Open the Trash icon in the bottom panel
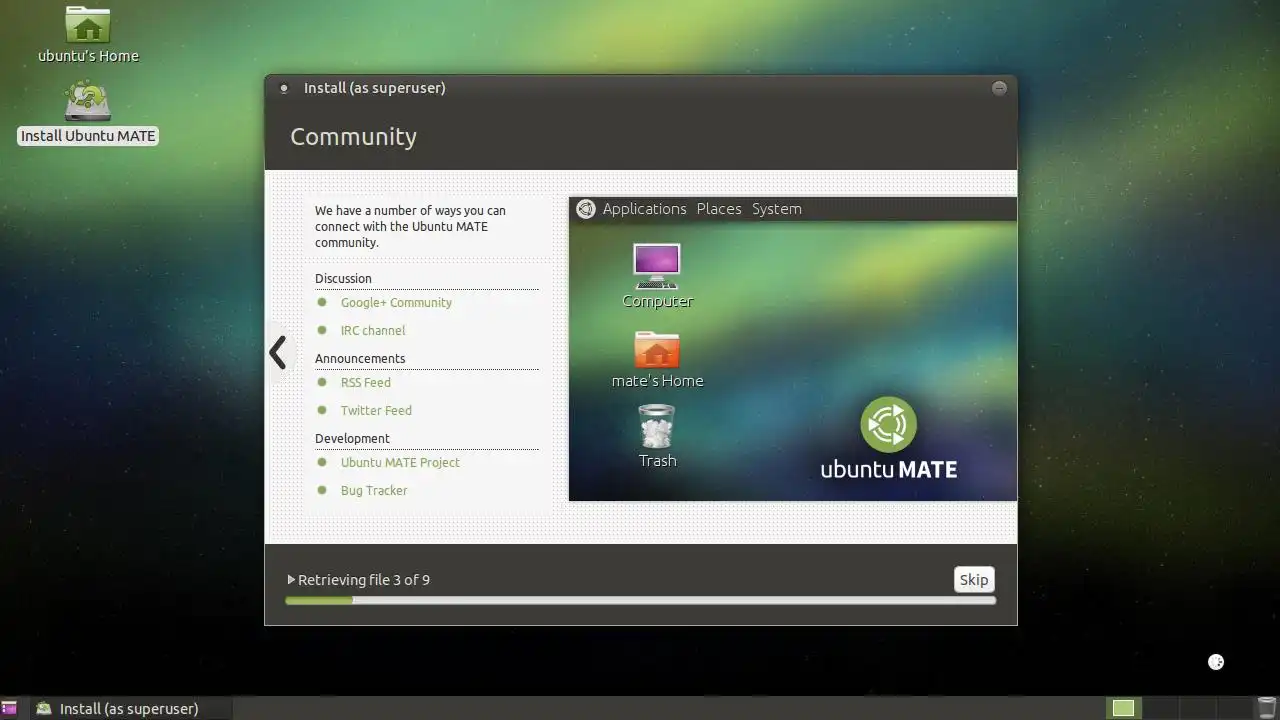 point(1267,708)
